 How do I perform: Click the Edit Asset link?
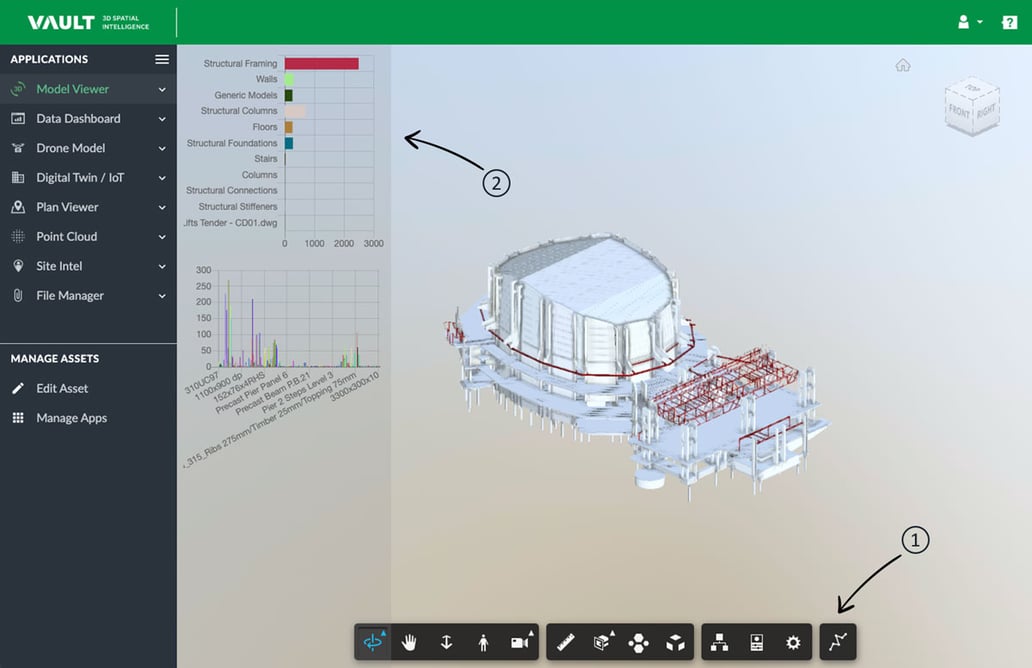pyautogui.click(x=62, y=388)
